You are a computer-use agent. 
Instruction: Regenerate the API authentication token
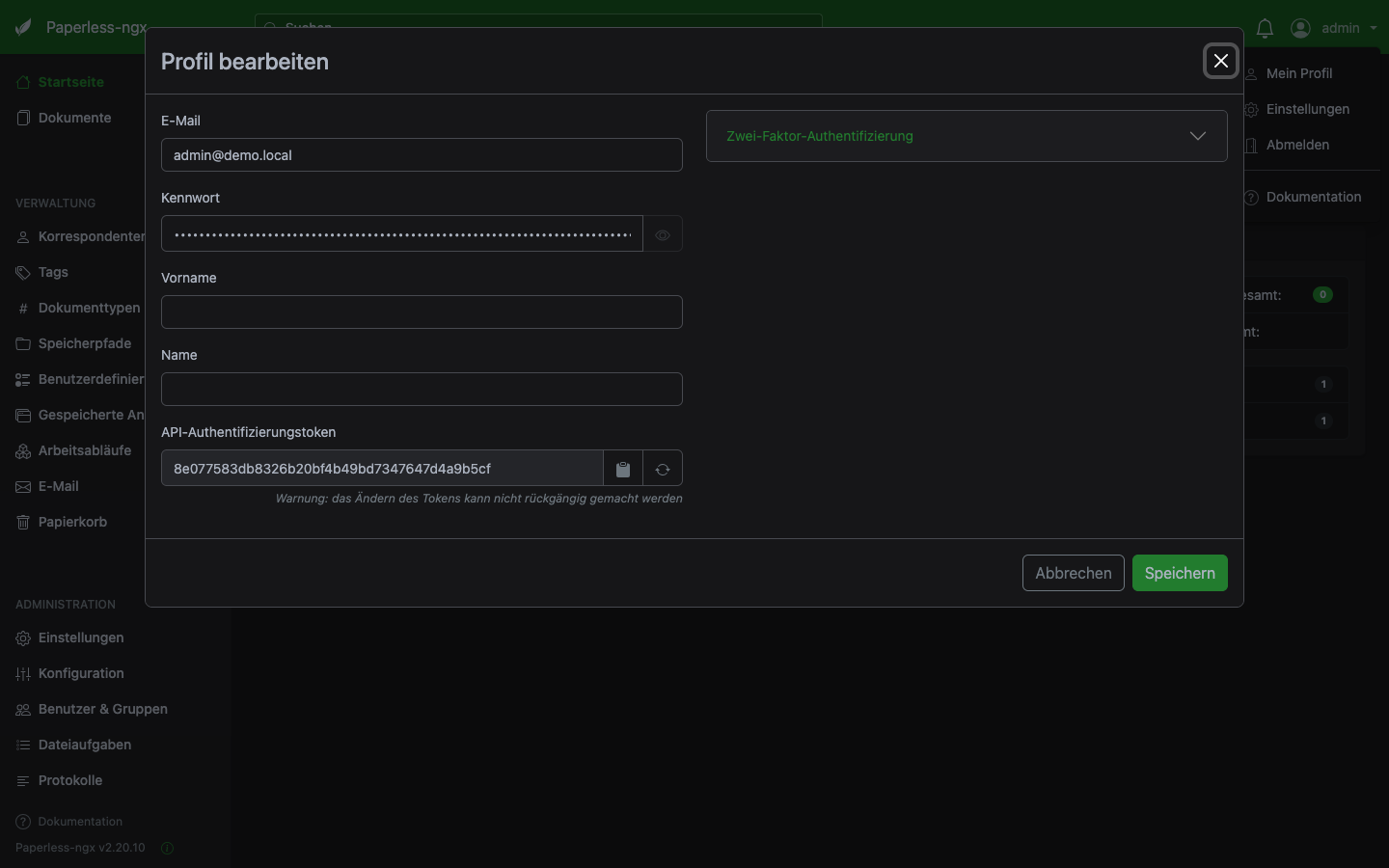(x=663, y=469)
